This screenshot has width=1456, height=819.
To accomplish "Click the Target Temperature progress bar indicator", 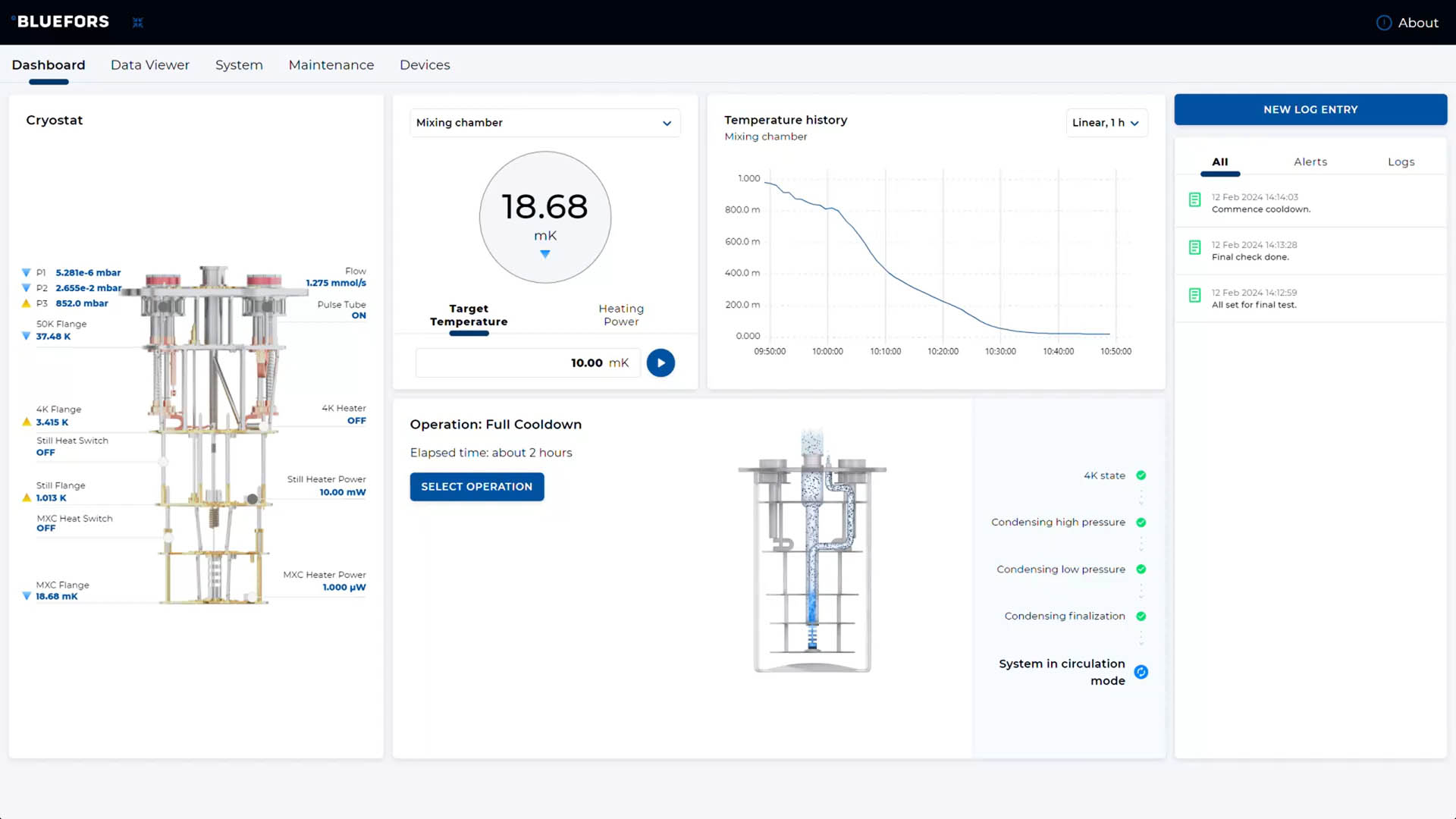I will coord(469,333).
